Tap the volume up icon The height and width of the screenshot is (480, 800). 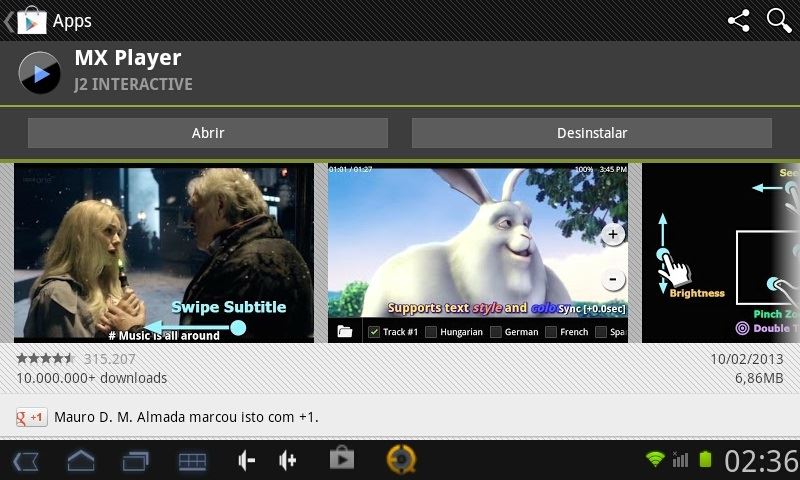(x=288, y=461)
